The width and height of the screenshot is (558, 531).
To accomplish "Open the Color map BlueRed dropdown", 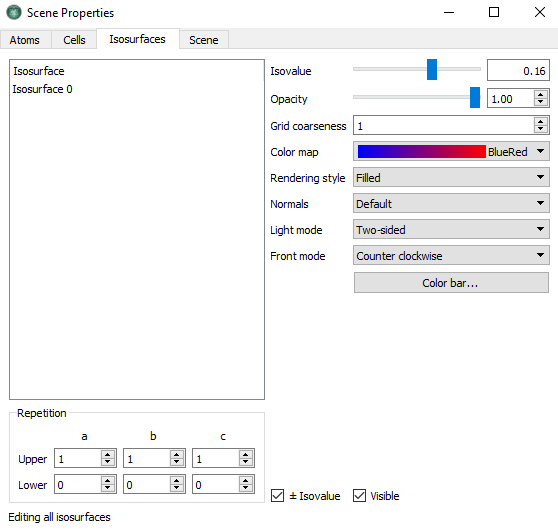I will pyautogui.click(x=451, y=151).
